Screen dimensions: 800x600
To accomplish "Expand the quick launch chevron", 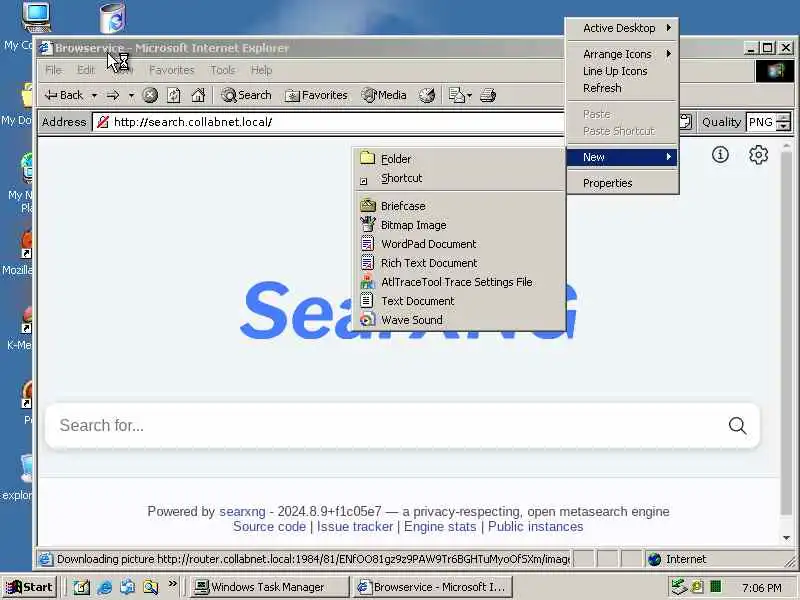I will click(172, 583).
